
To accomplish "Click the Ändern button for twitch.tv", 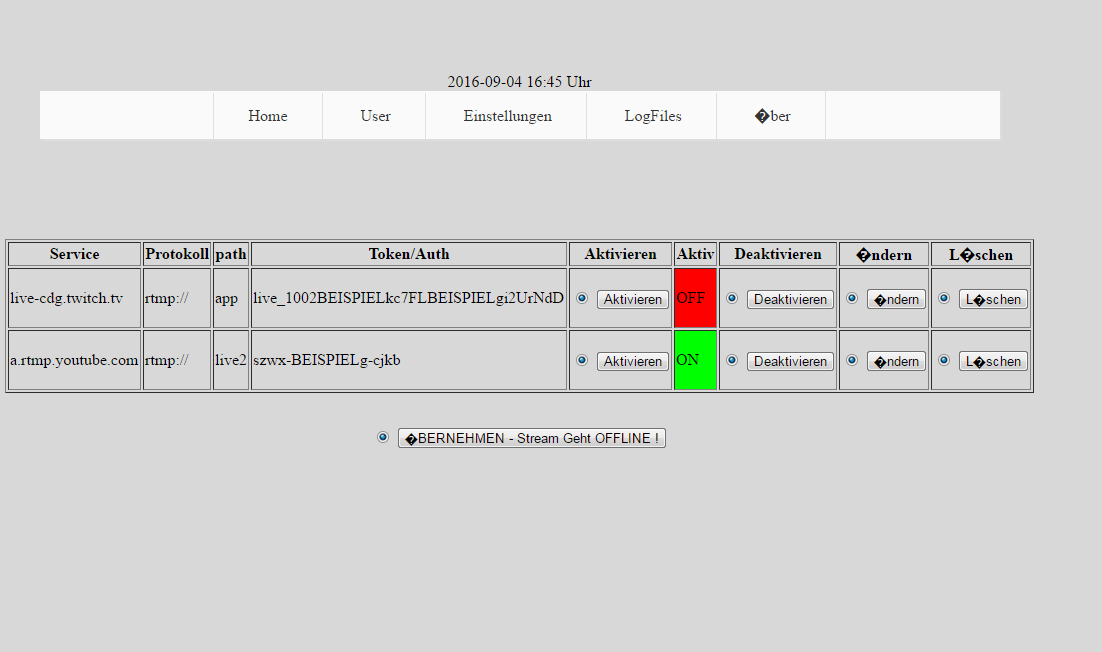I will [896, 299].
